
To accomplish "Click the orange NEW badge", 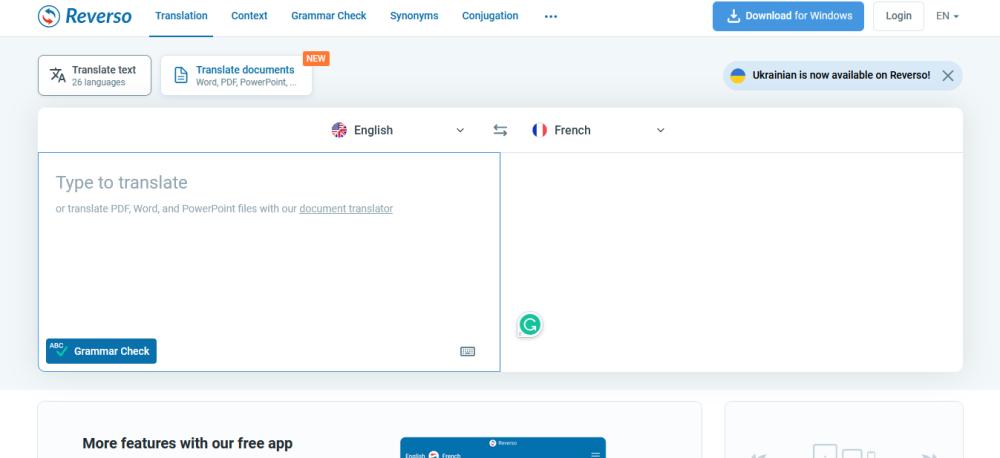I will 316,59.
